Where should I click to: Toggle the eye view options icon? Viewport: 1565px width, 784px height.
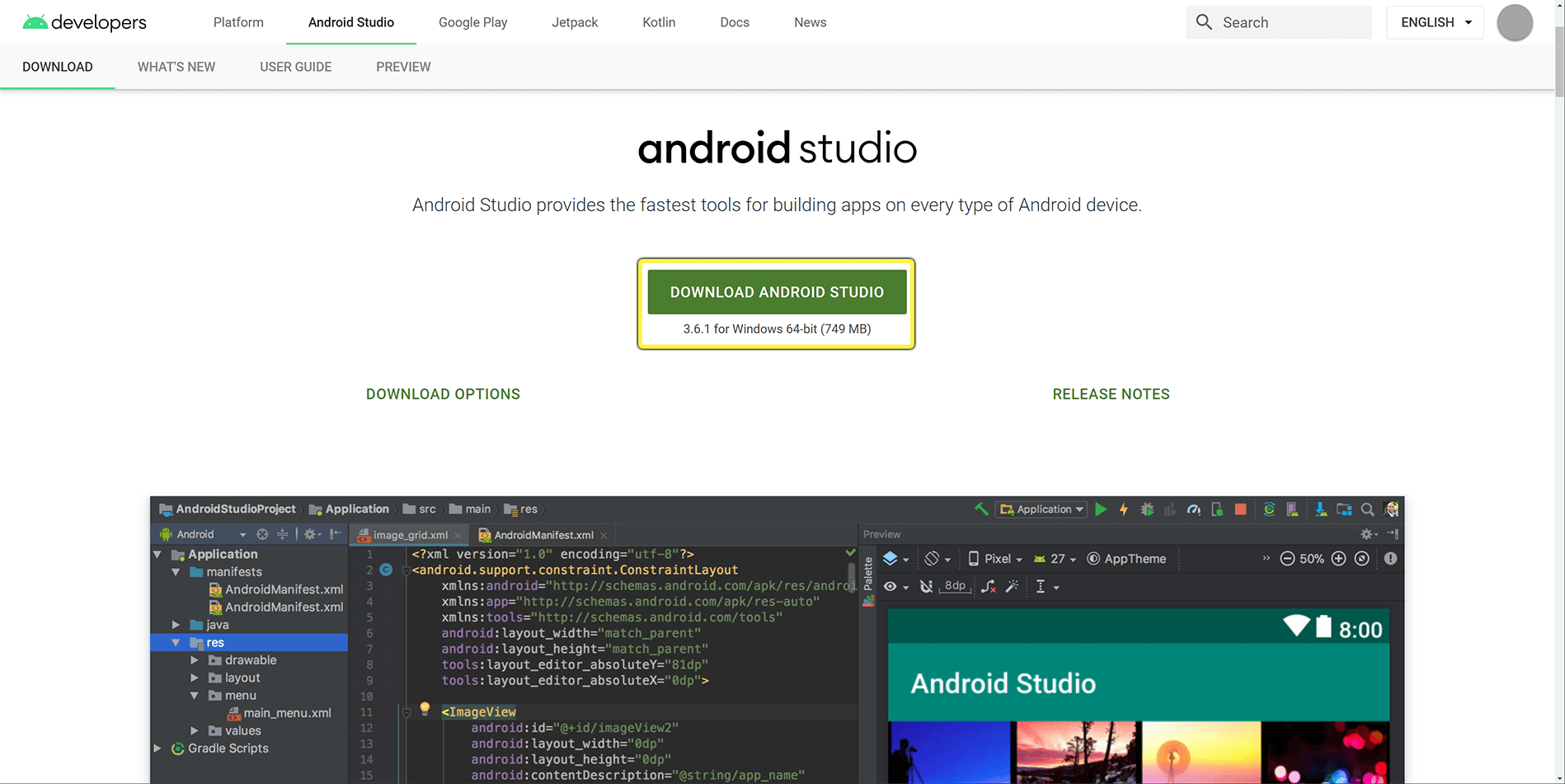click(891, 586)
